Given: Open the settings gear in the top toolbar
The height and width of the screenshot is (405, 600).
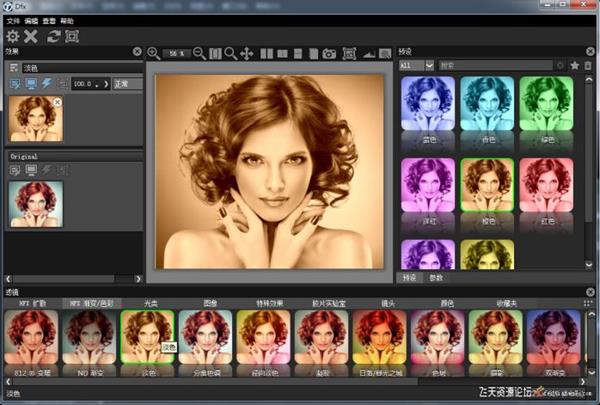Looking at the screenshot, I should coord(13,36).
